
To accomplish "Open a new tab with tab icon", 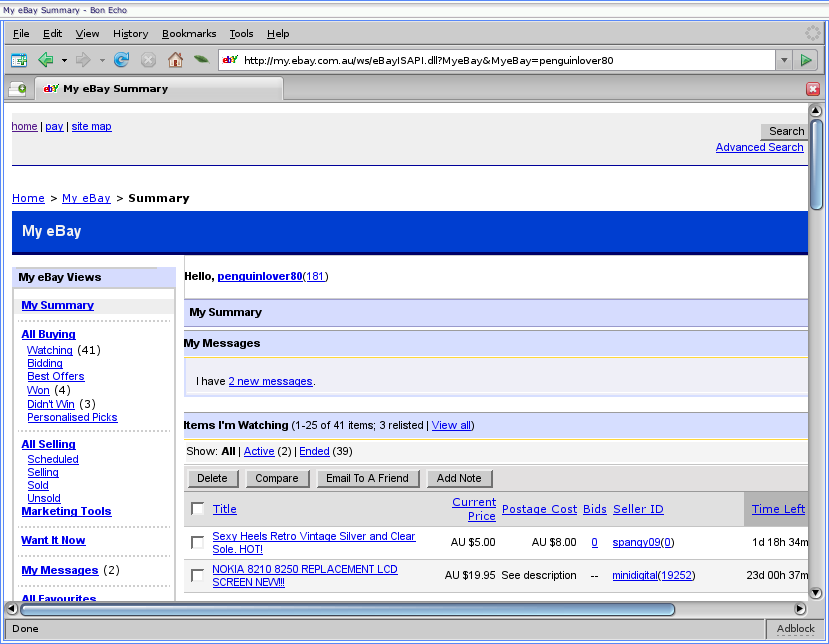I will pos(18,89).
